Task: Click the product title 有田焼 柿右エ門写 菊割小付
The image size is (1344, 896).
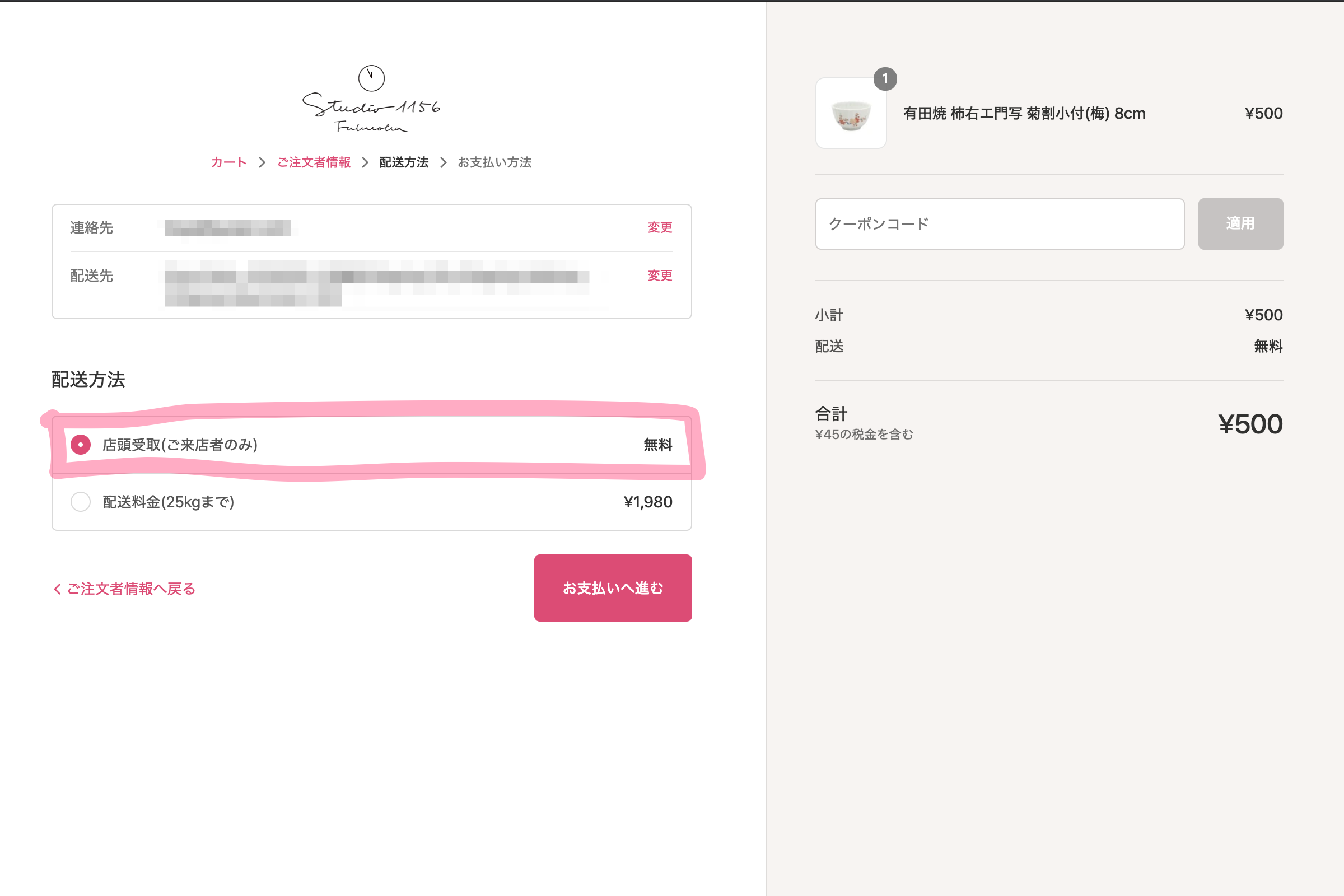Action: point(1023,113)
